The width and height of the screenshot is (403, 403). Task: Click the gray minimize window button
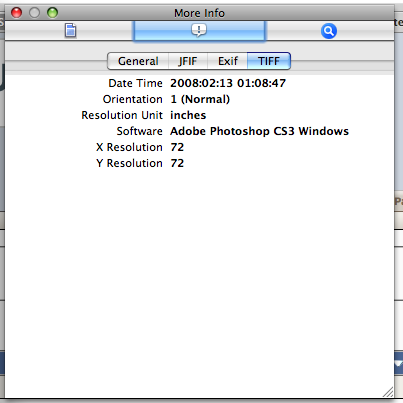point(34,13)
